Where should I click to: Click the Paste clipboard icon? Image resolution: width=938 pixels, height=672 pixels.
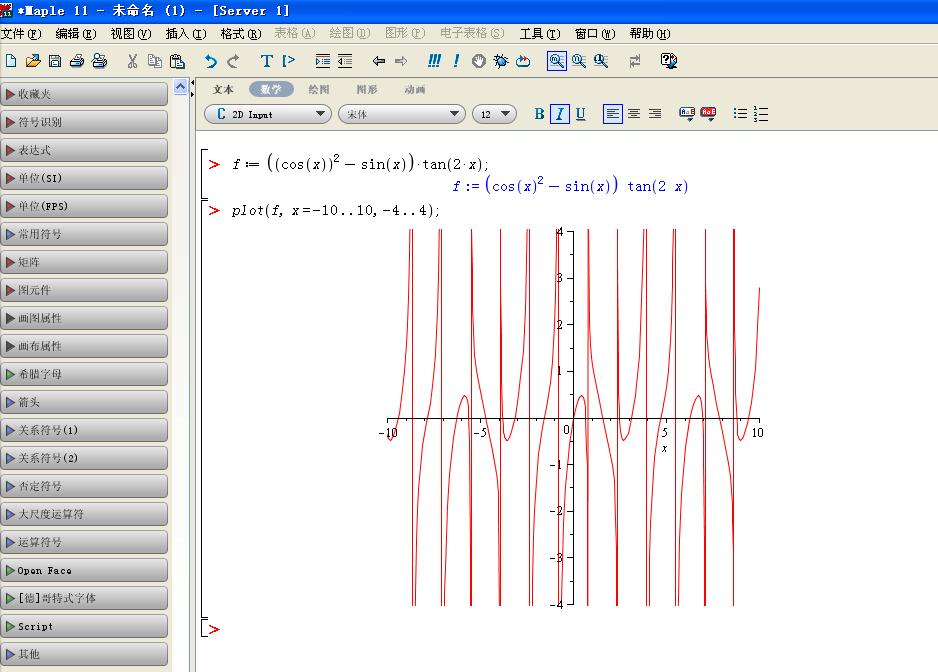177,60
